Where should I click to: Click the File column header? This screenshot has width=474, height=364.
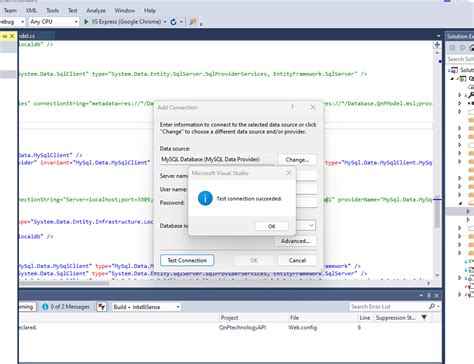coord(294,317)
